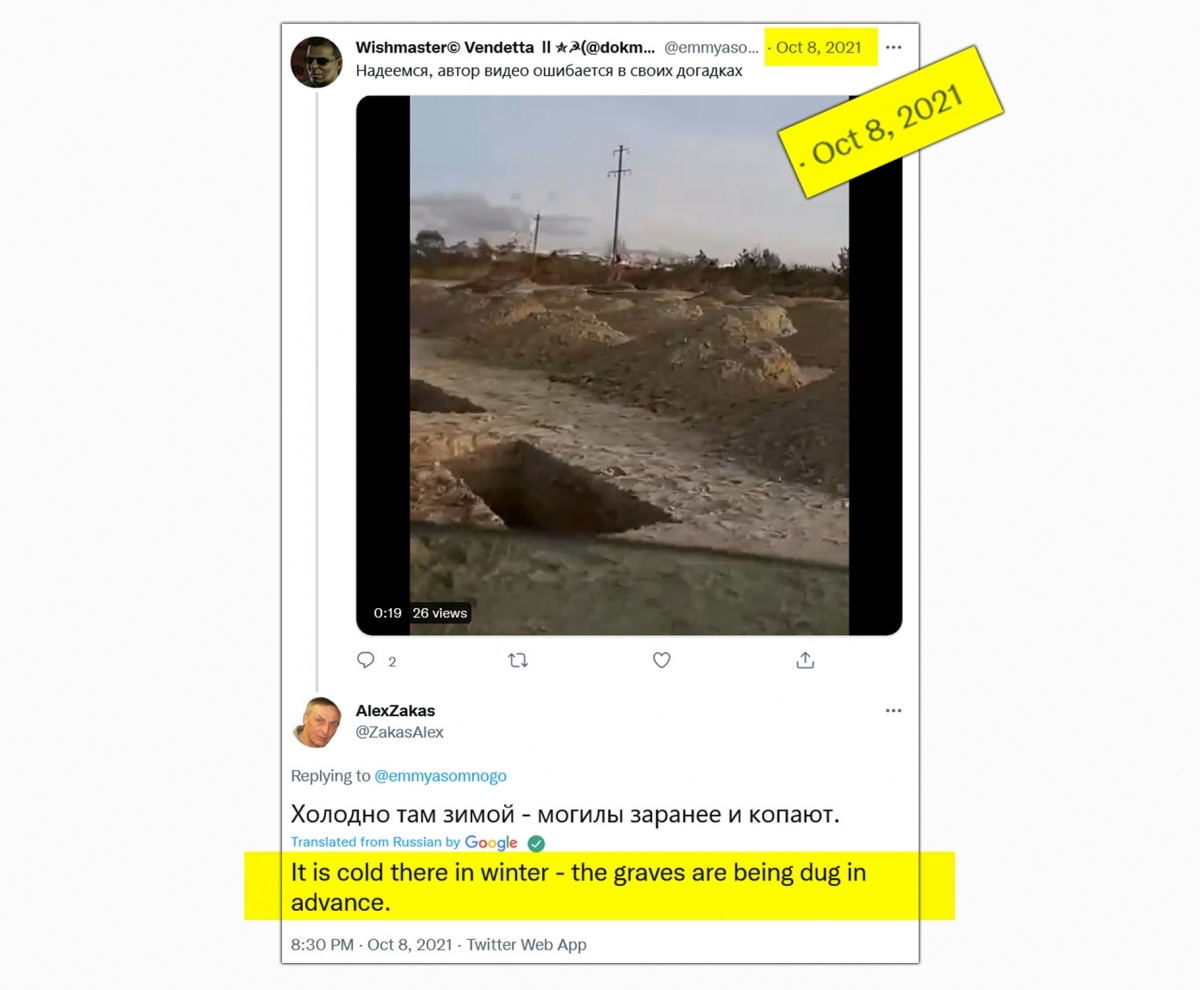Image resolution: width=1200 pixels, height=990 pixels.
Task: Open more options on AlexZakas reply
Action: 893,711
